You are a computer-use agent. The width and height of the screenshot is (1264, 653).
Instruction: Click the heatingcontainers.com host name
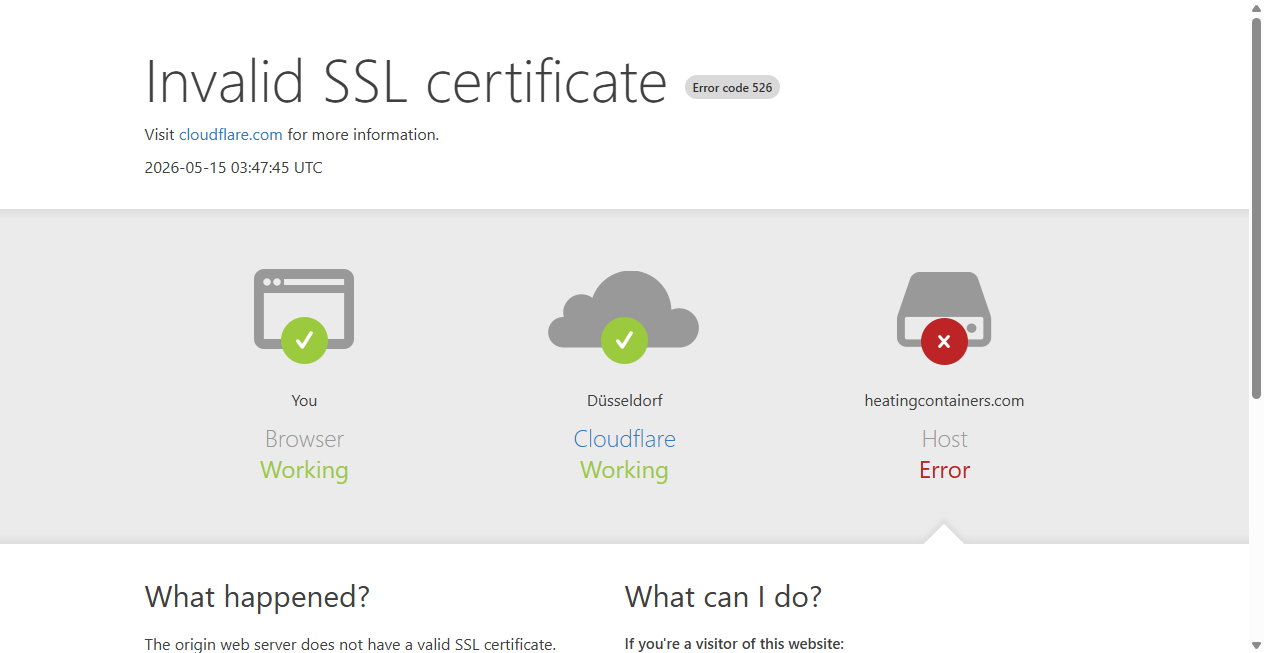click(x=944, y=400)
